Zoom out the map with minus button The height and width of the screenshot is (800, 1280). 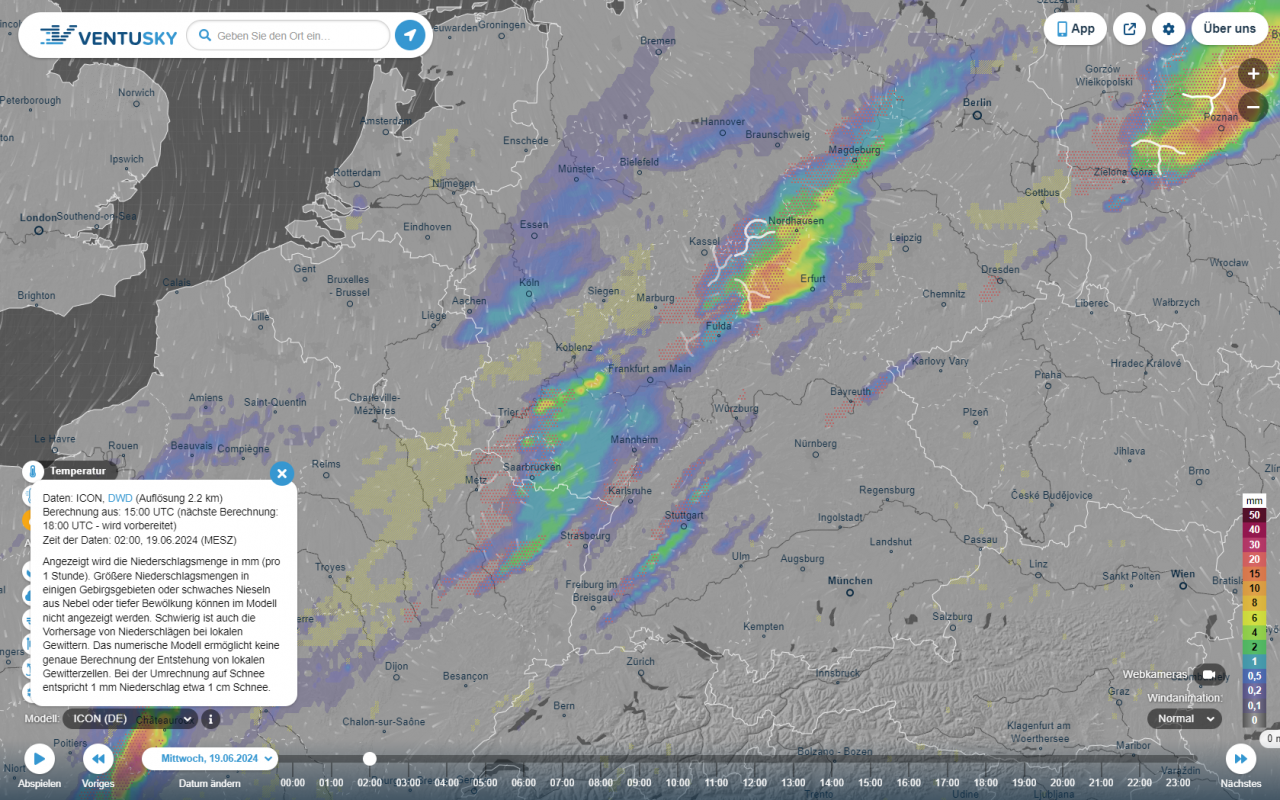[1253, 107]
